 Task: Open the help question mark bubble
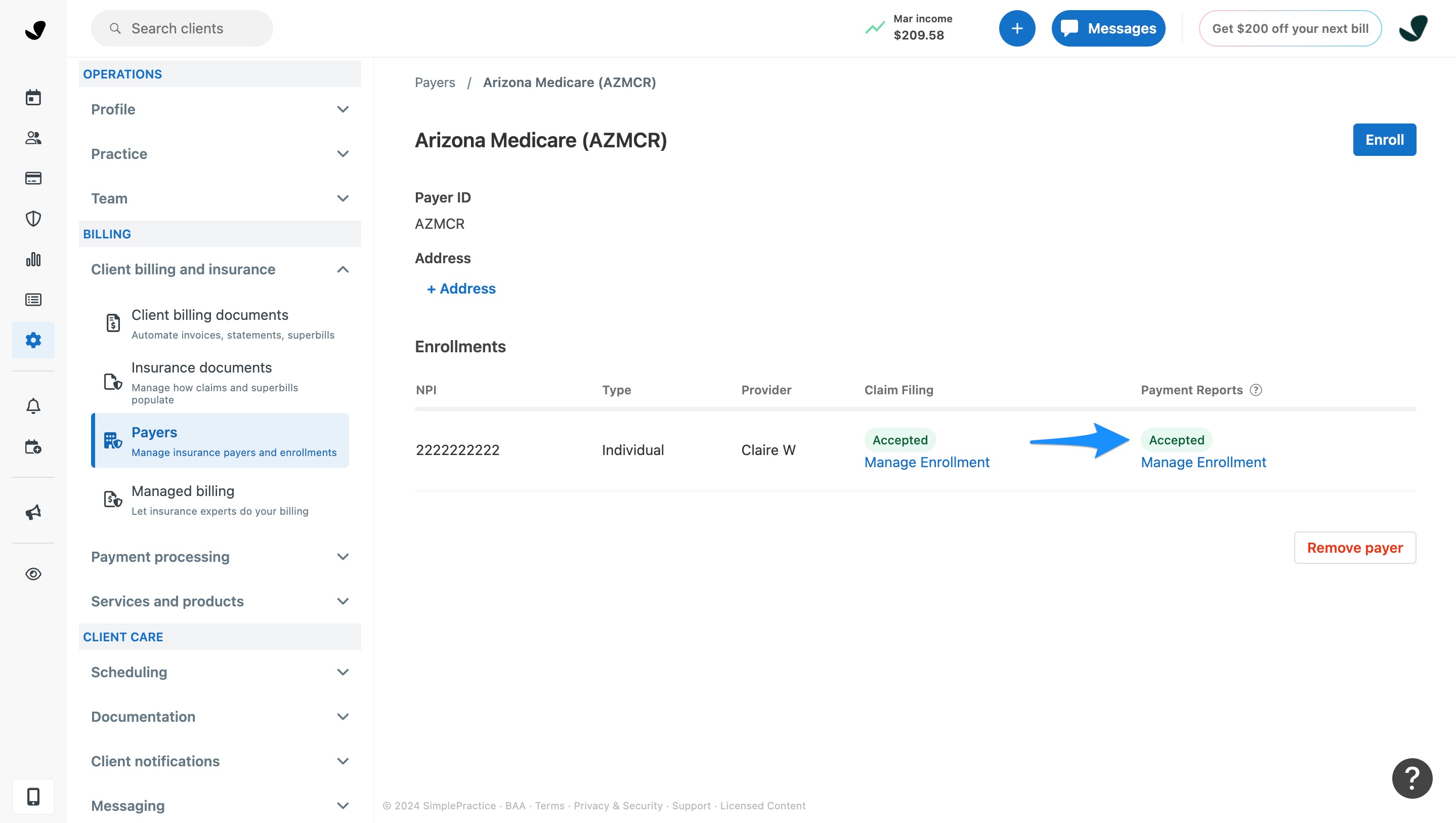[x=1412, y=778]
